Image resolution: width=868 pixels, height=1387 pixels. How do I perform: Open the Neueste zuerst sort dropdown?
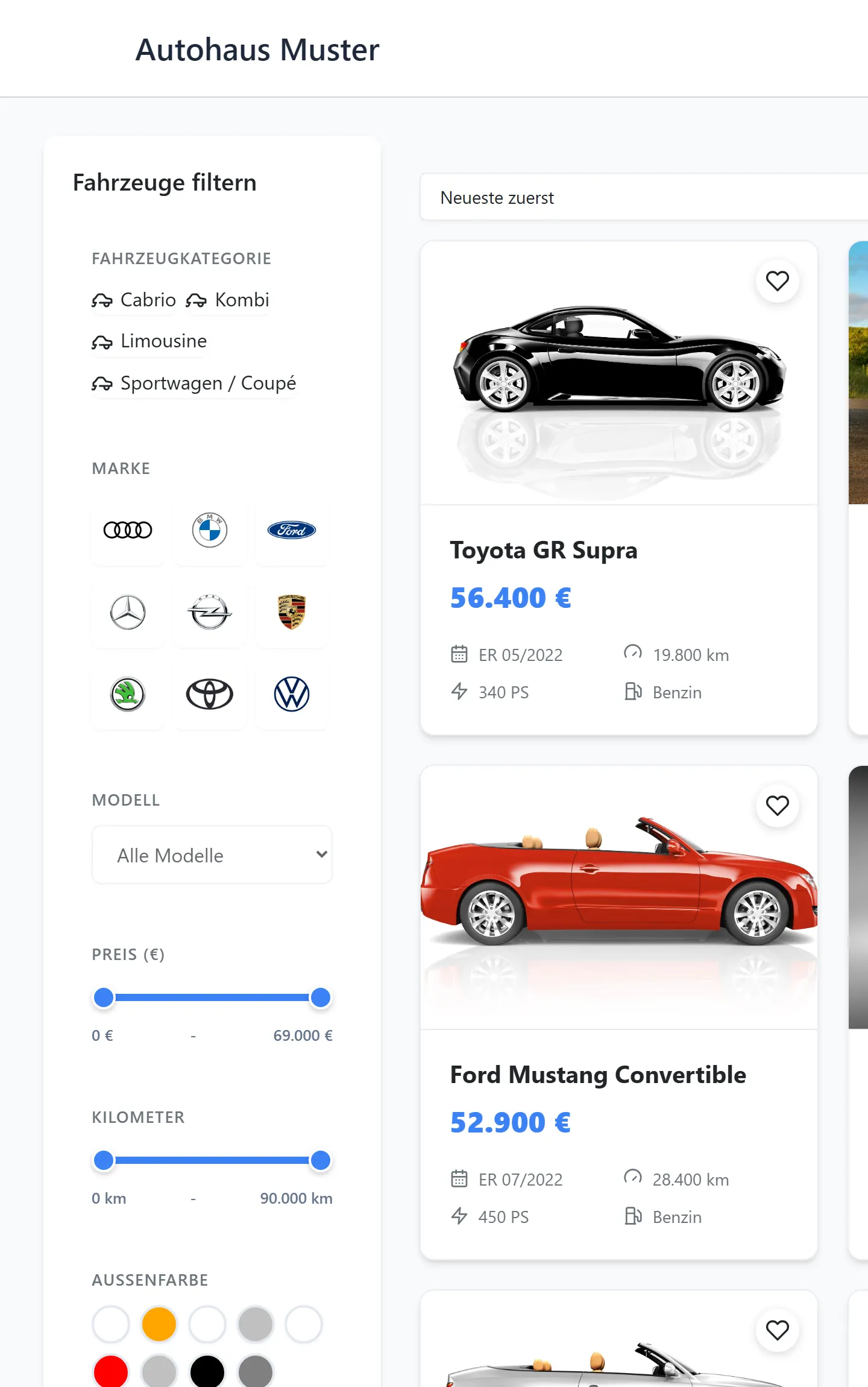644,198
